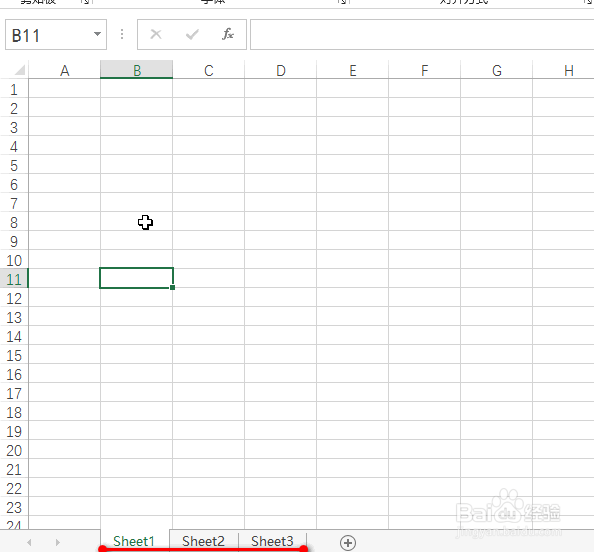Select row 2 header
The width and height of the screenshot is (594, 552).
[x=14, y=108]
